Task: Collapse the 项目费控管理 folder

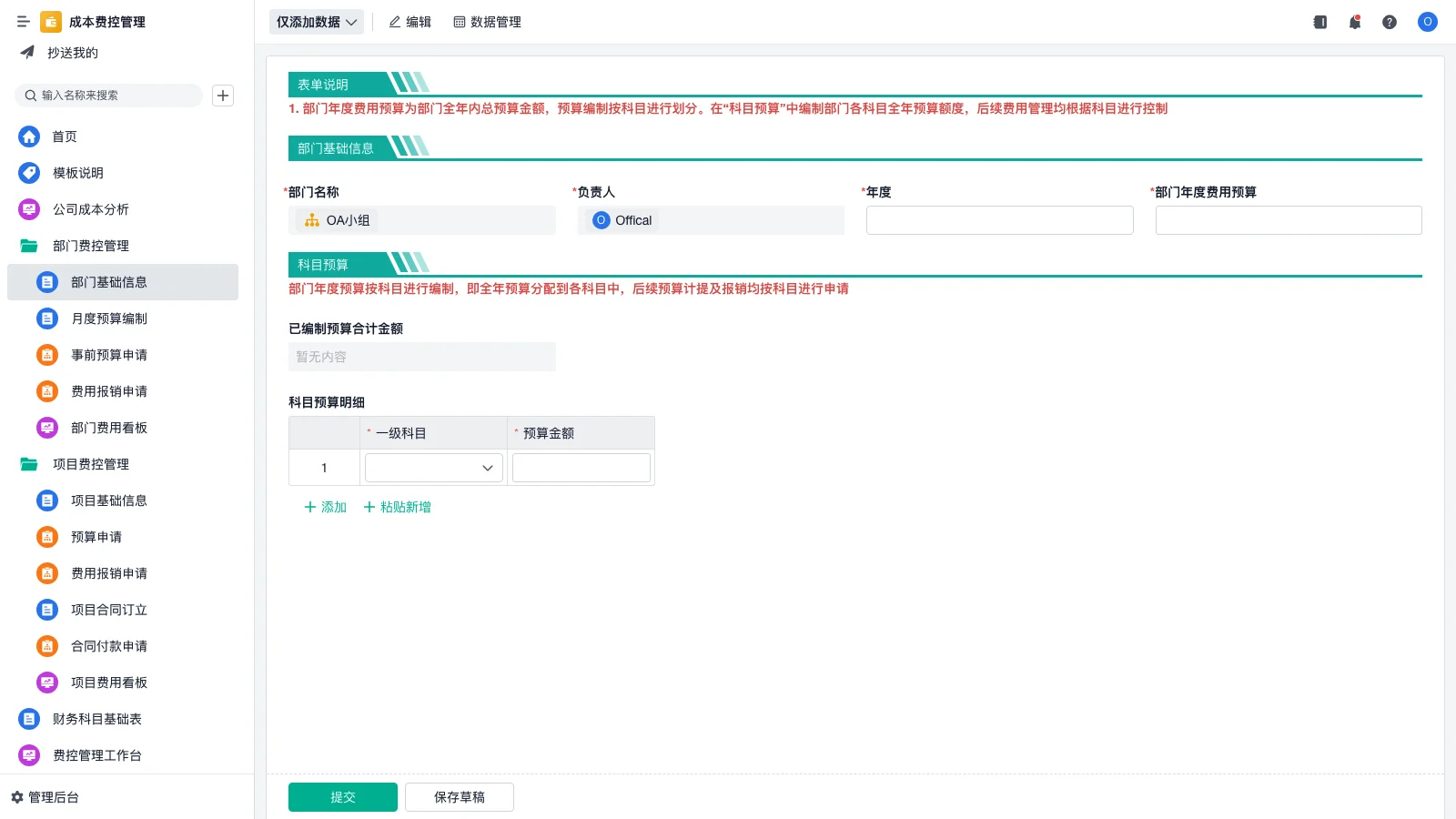Action: (x=29, y=464)
